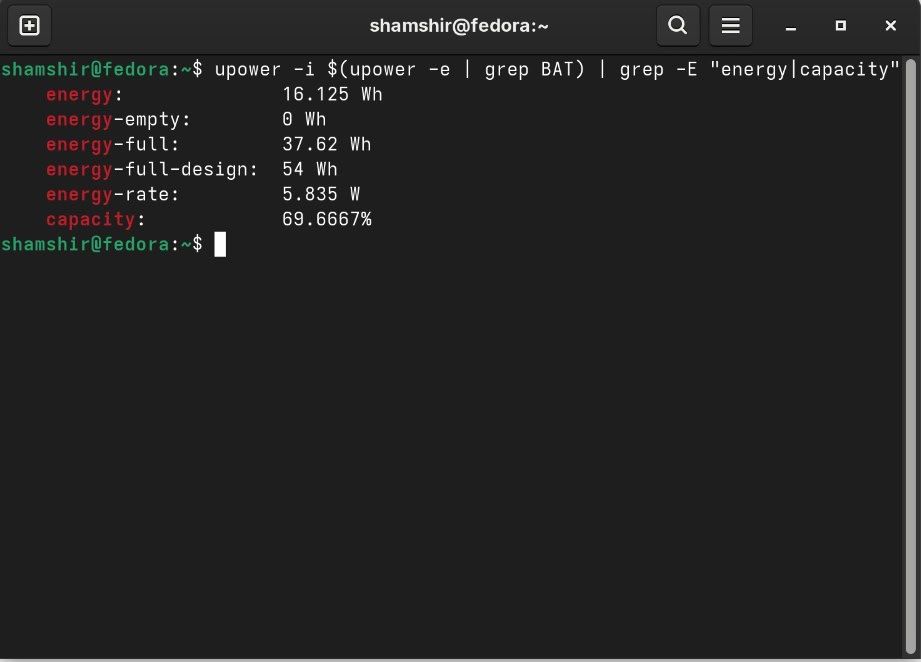This screenshot has height=662, width=921.
Task: Click the value 5.835 W
Action: (x=321, y=194)
